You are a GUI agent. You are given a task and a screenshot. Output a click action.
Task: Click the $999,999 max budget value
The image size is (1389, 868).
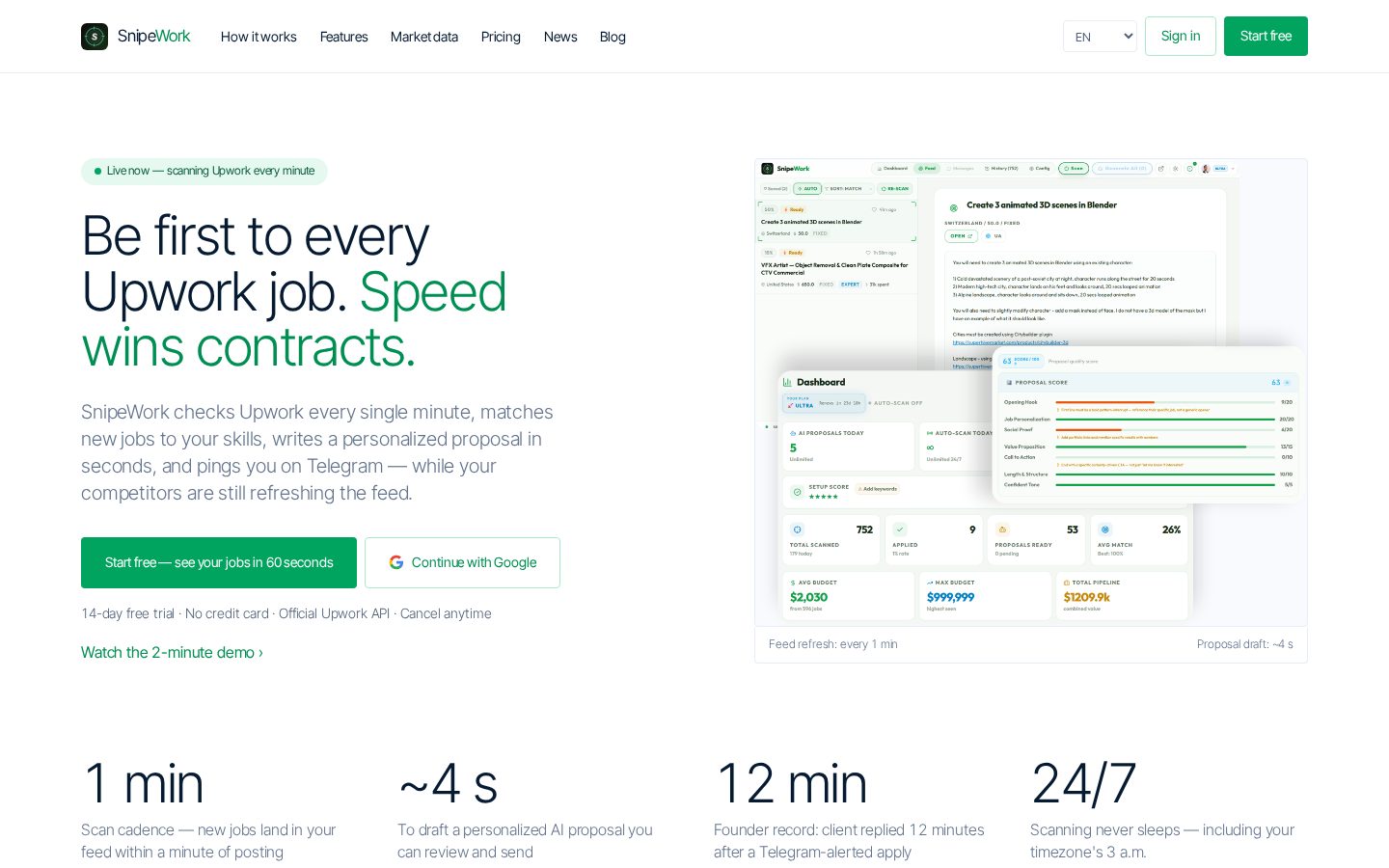tap(950, 597)
